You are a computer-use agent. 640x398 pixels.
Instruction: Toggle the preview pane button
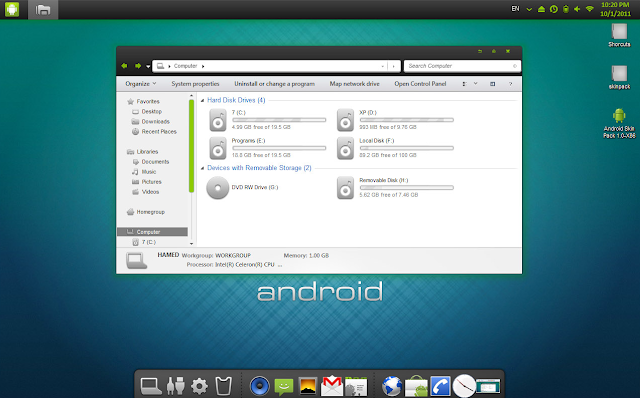click(492, 84)
